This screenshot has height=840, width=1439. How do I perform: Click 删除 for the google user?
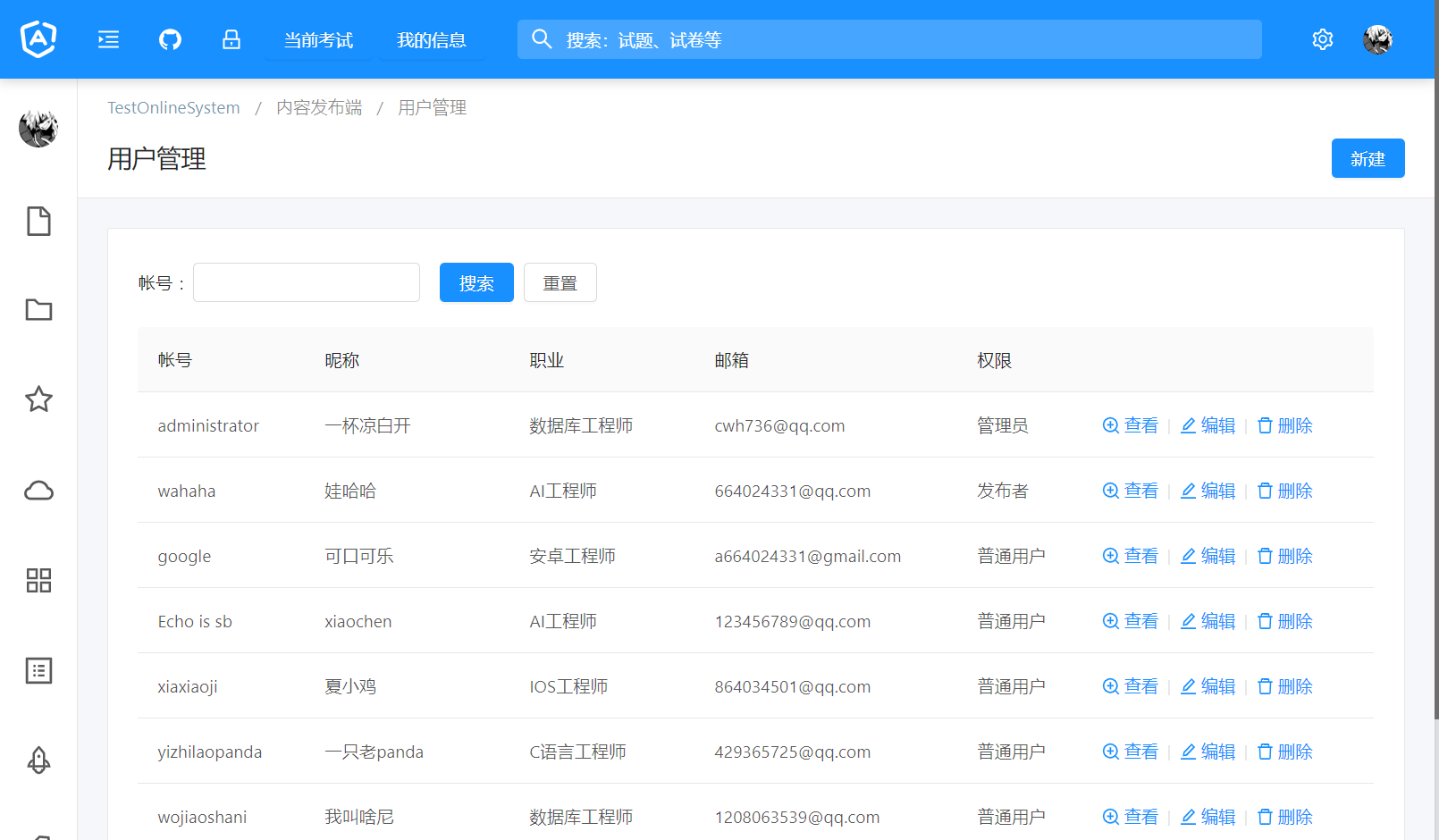[1285, 556]
